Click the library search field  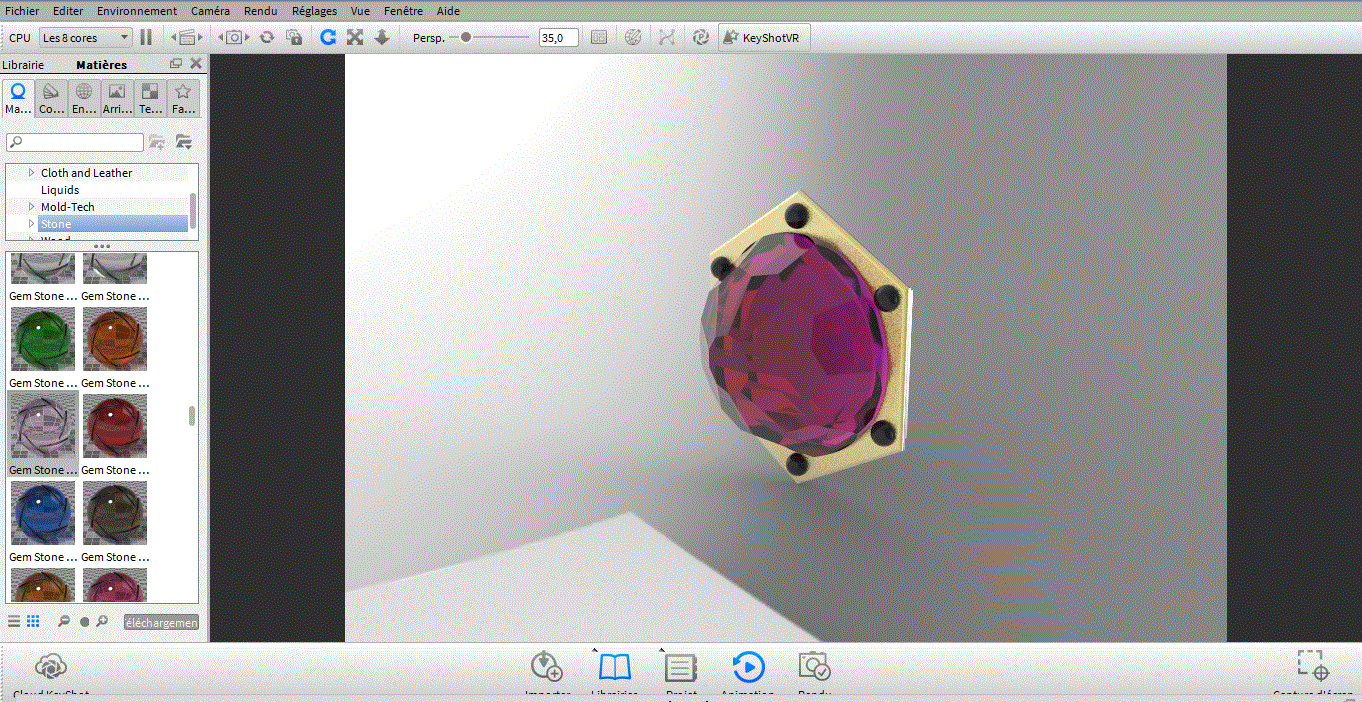coord(75,142)
